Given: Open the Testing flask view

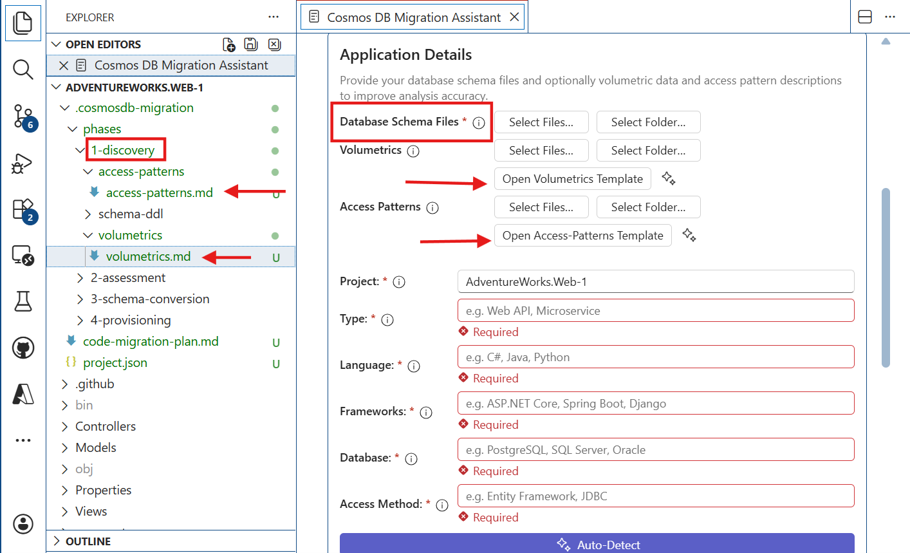Looking at the screenshot, I should (x=23, y=301).
